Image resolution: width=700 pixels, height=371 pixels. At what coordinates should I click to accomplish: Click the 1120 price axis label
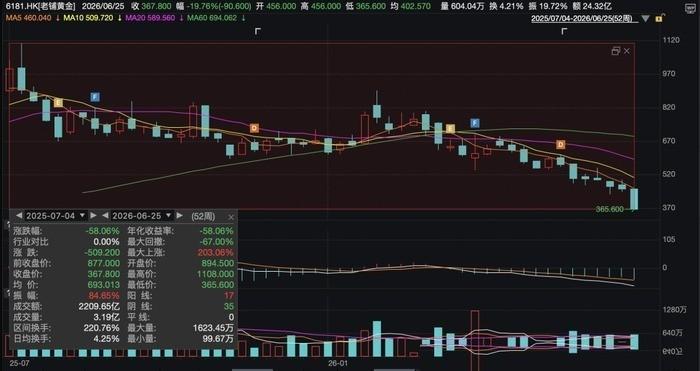coord(671,40)
